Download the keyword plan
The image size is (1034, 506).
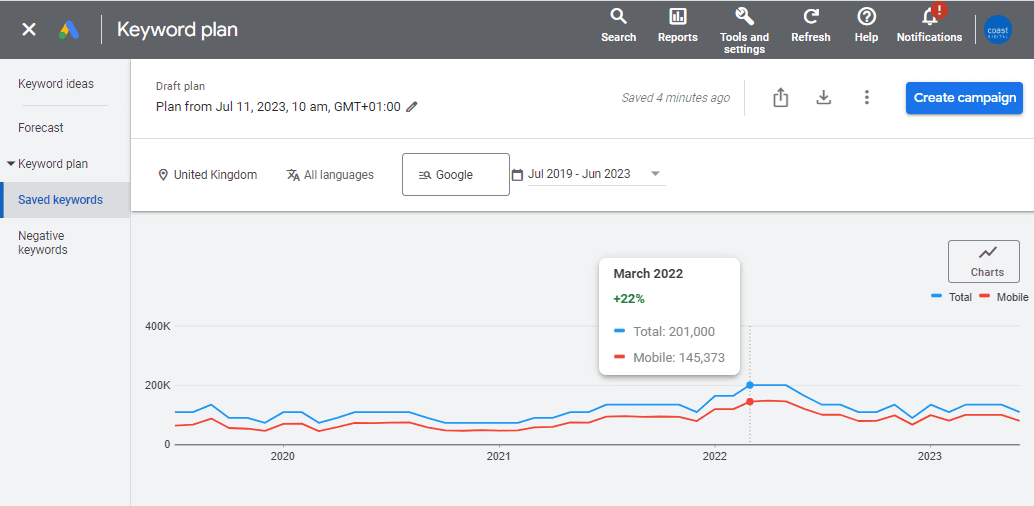click(824, 97)
